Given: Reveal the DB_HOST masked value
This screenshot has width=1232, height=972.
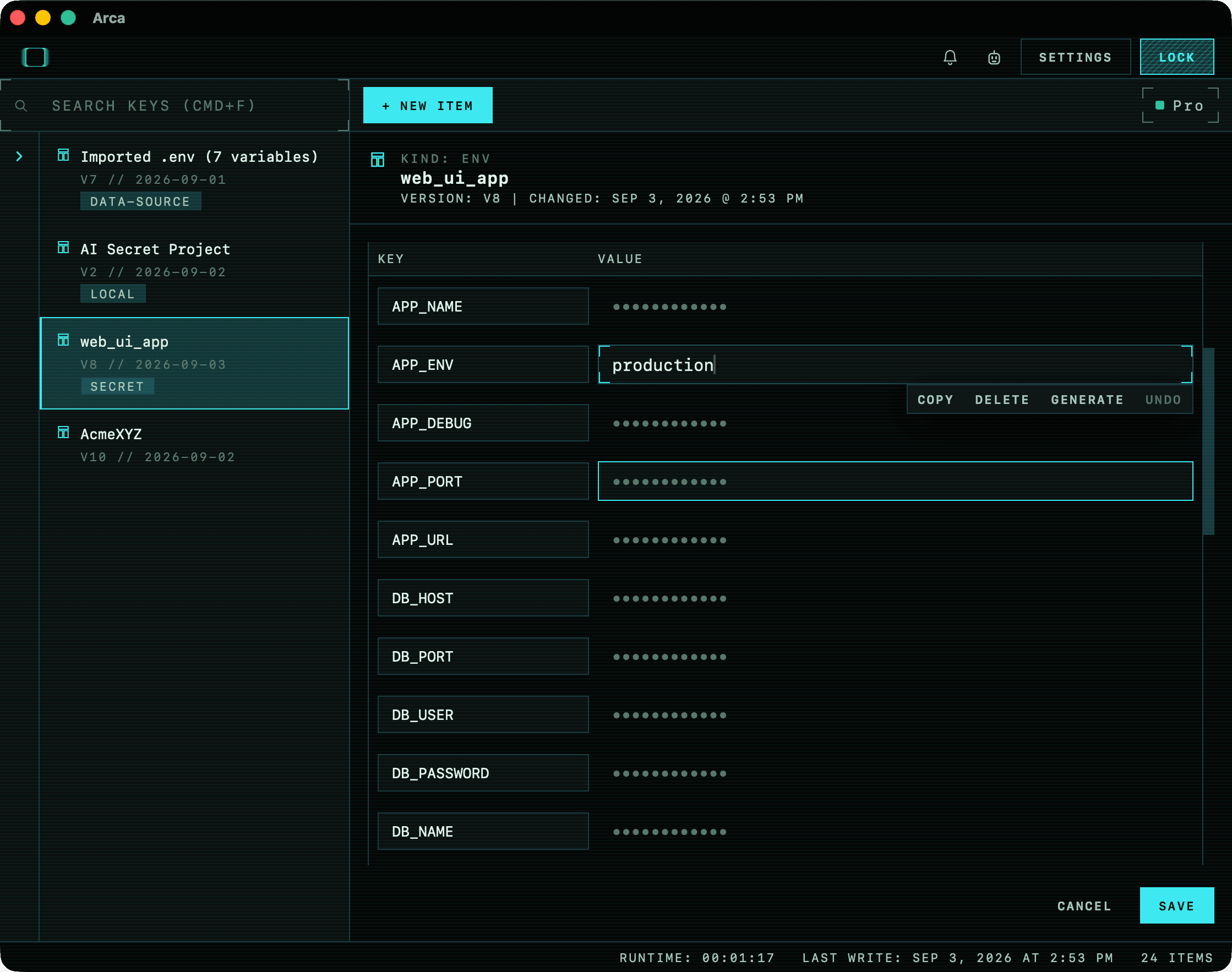Looking at the screenshot, I should tap(670, 598).
